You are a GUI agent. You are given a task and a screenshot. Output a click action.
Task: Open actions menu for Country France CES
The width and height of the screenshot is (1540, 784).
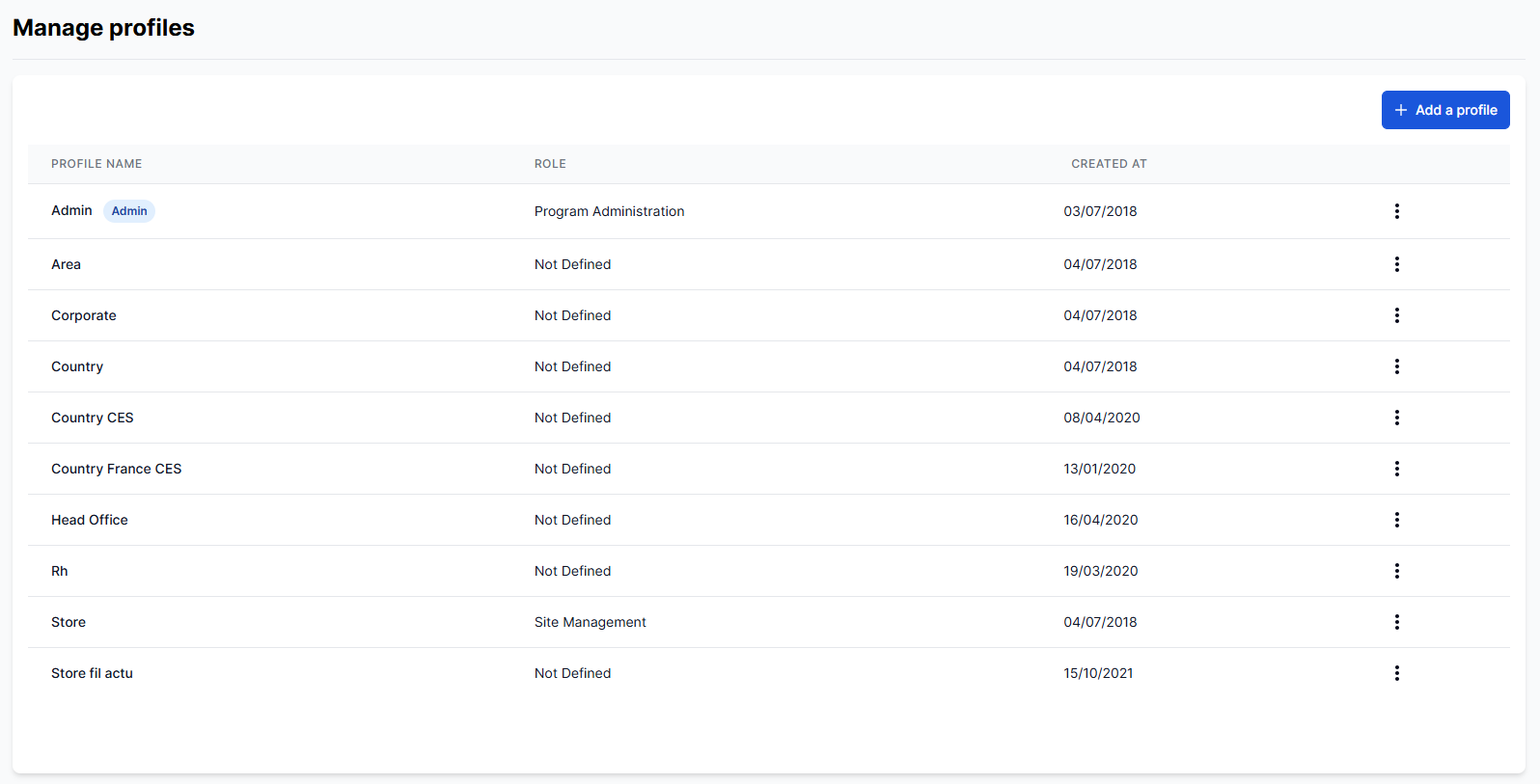point(1396,469)
